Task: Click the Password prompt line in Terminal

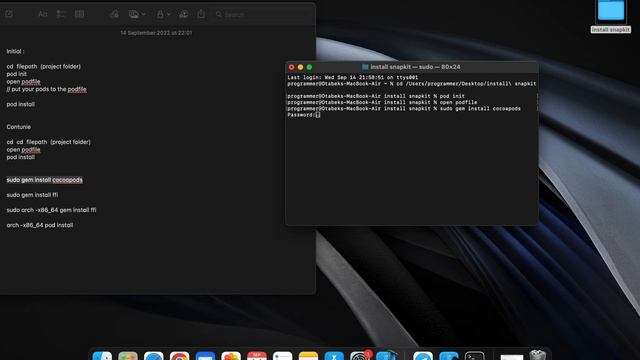Action: tap(304, 115)
